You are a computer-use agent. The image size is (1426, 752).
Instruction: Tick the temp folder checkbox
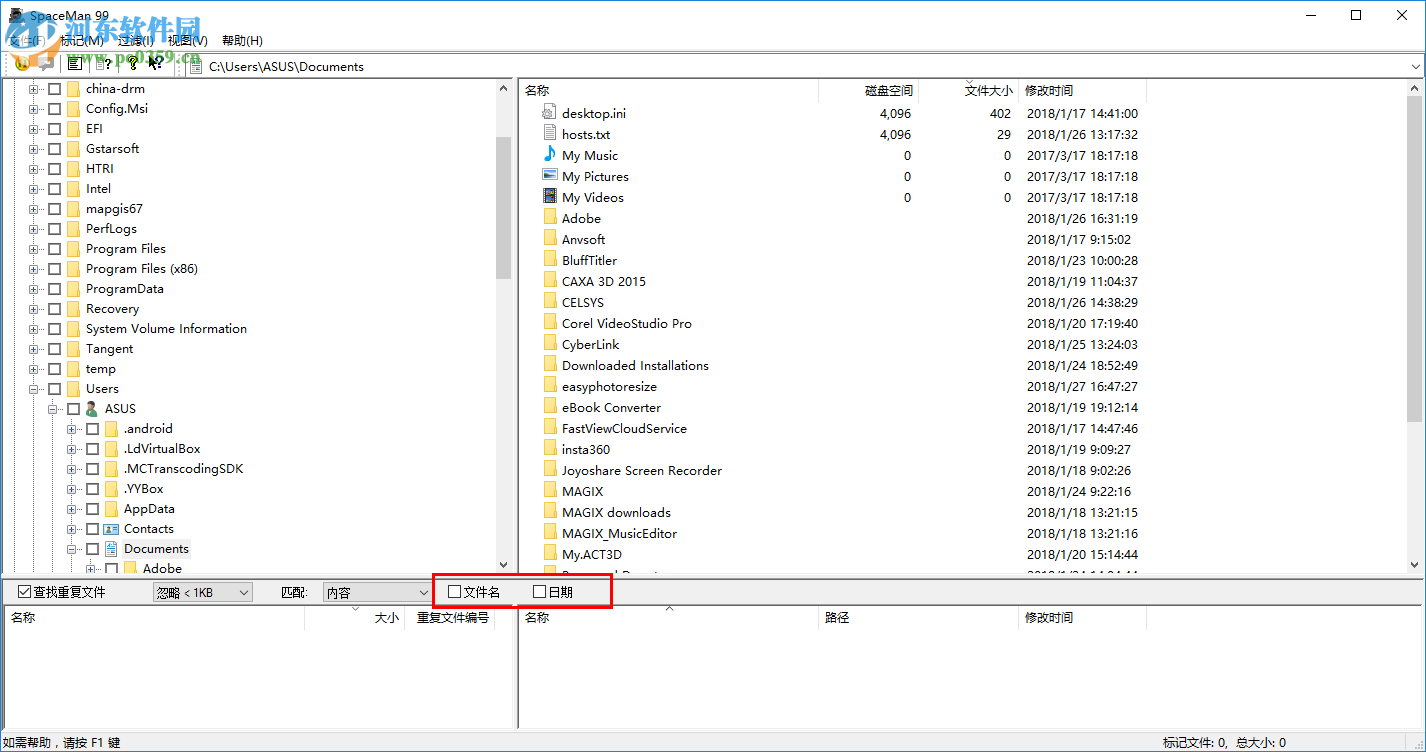coord(54,368)
